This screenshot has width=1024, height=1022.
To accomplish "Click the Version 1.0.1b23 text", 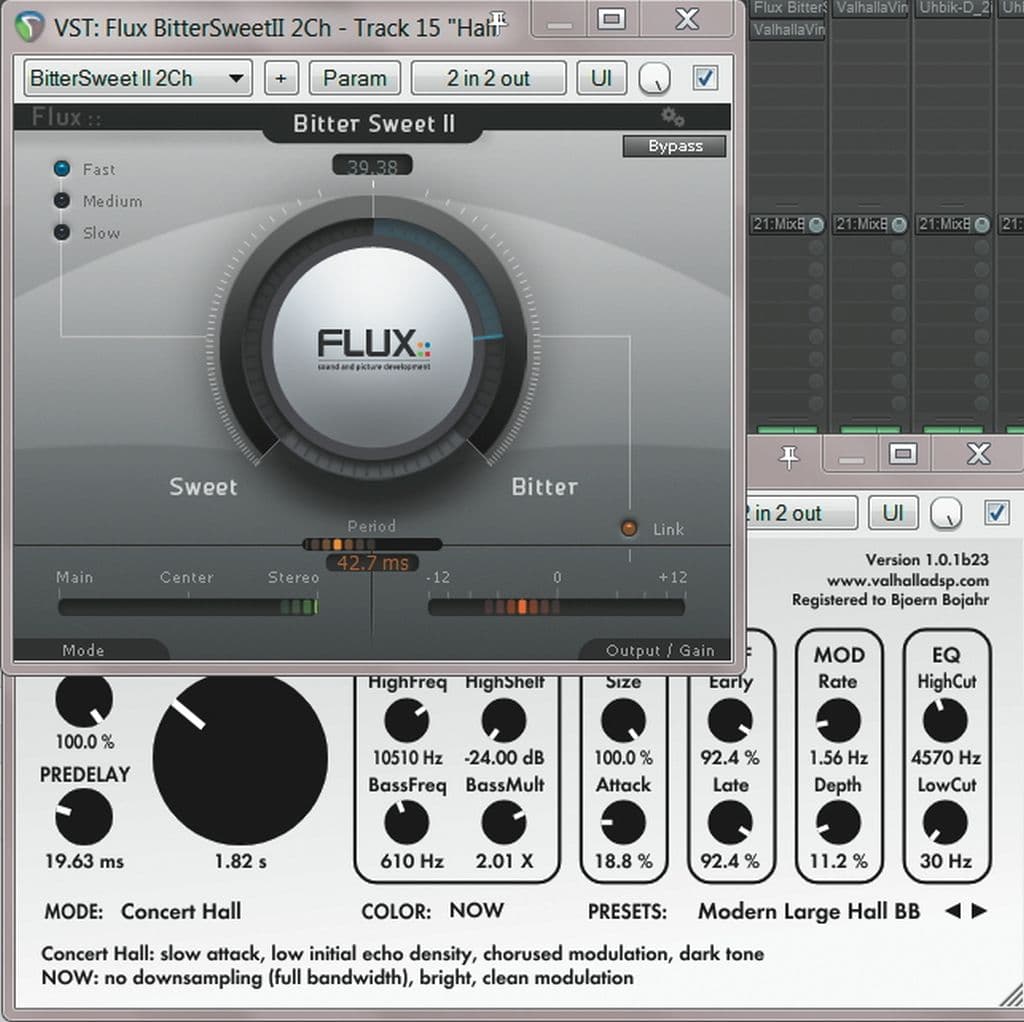I will tap(927, 560).
